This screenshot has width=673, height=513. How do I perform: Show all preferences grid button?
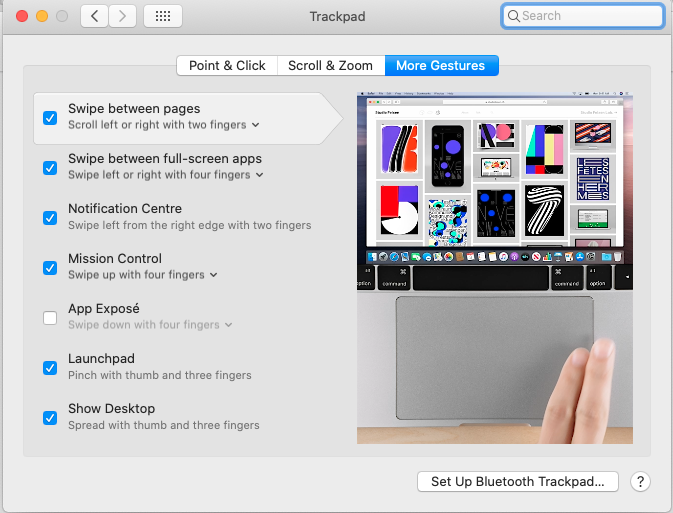point(163,16)
